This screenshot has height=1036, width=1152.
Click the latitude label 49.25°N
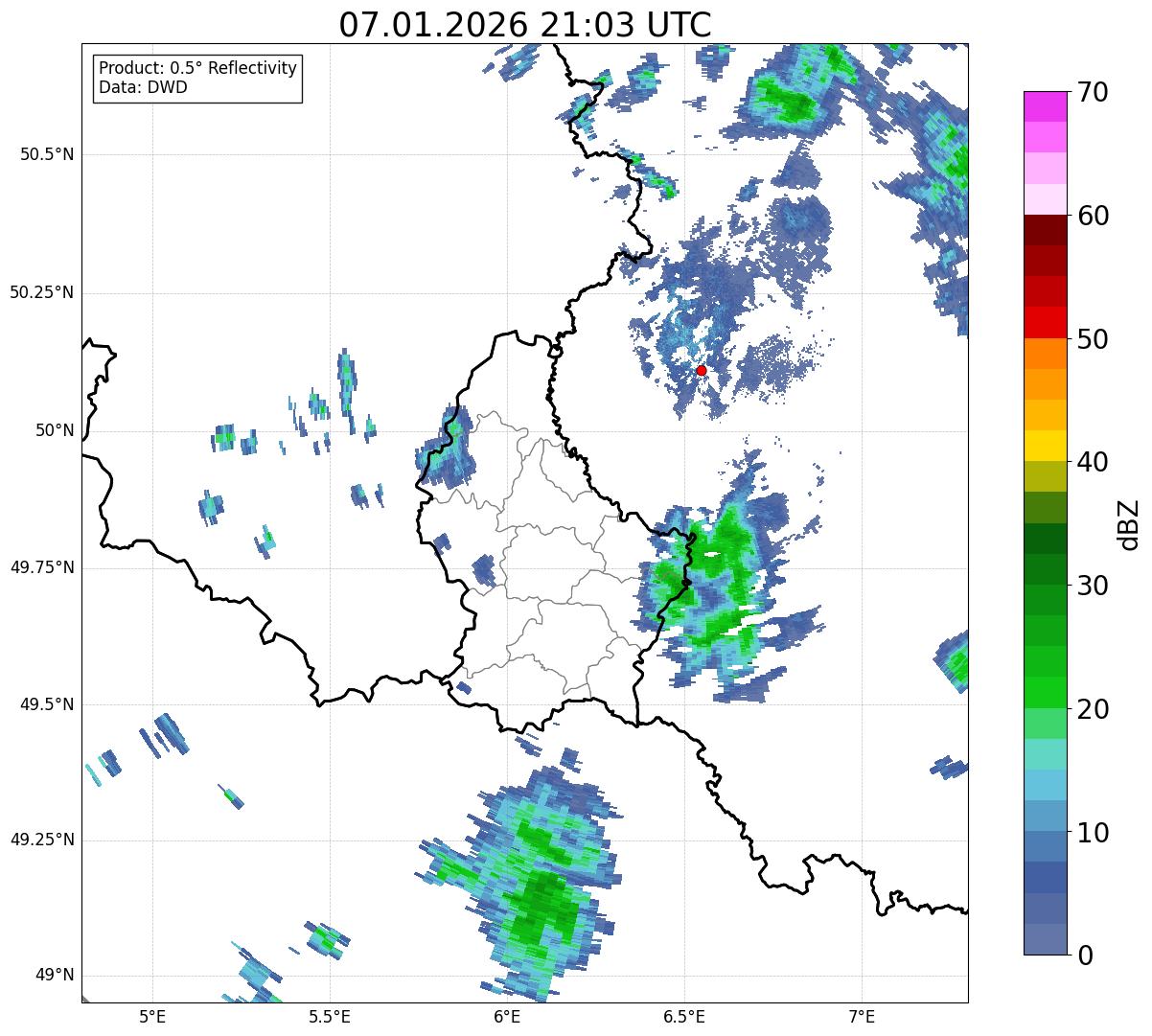coord(42,840)
